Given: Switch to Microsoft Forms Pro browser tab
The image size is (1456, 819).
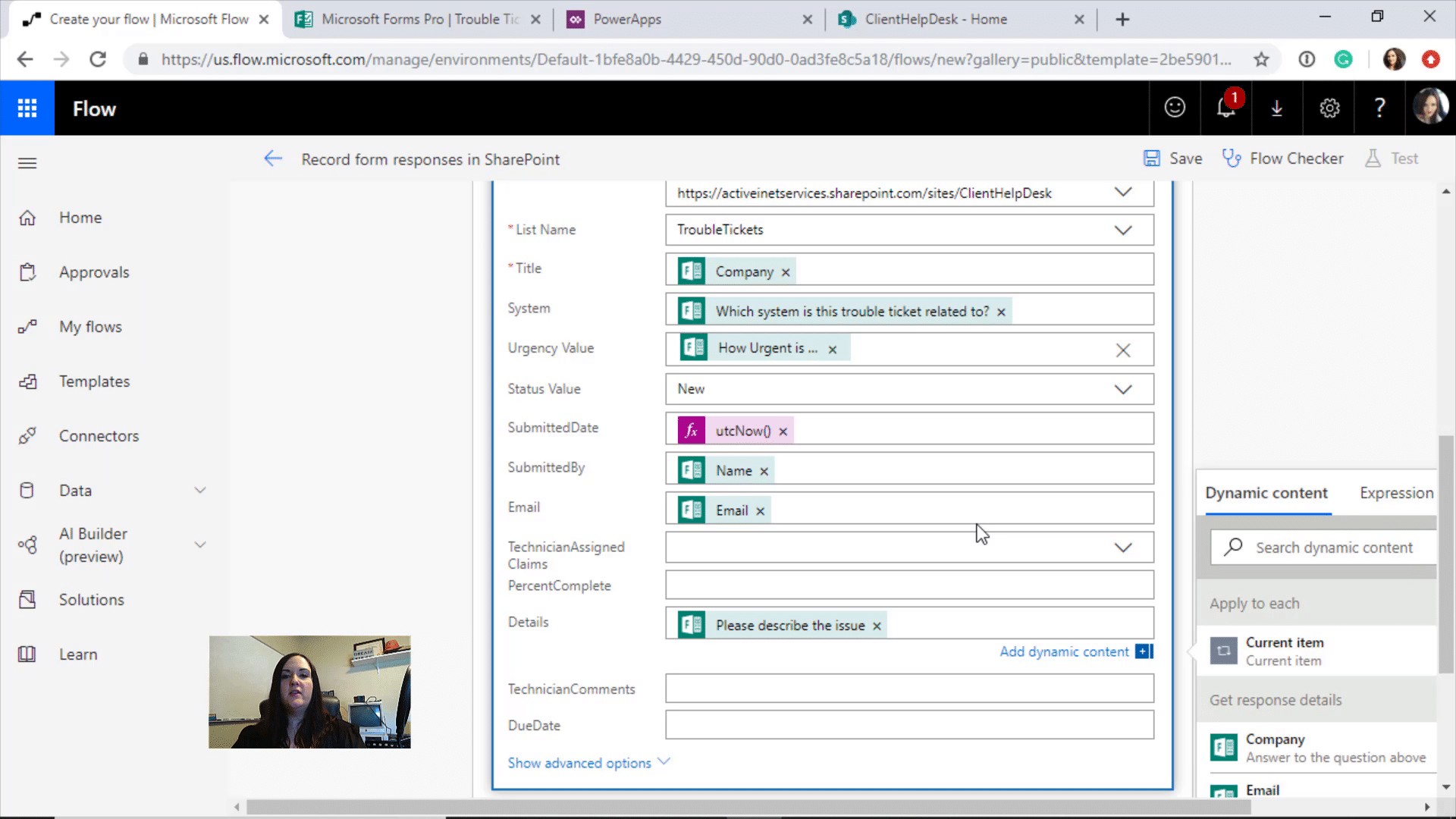Looking at the screenshot, I should tap(419, 20).
